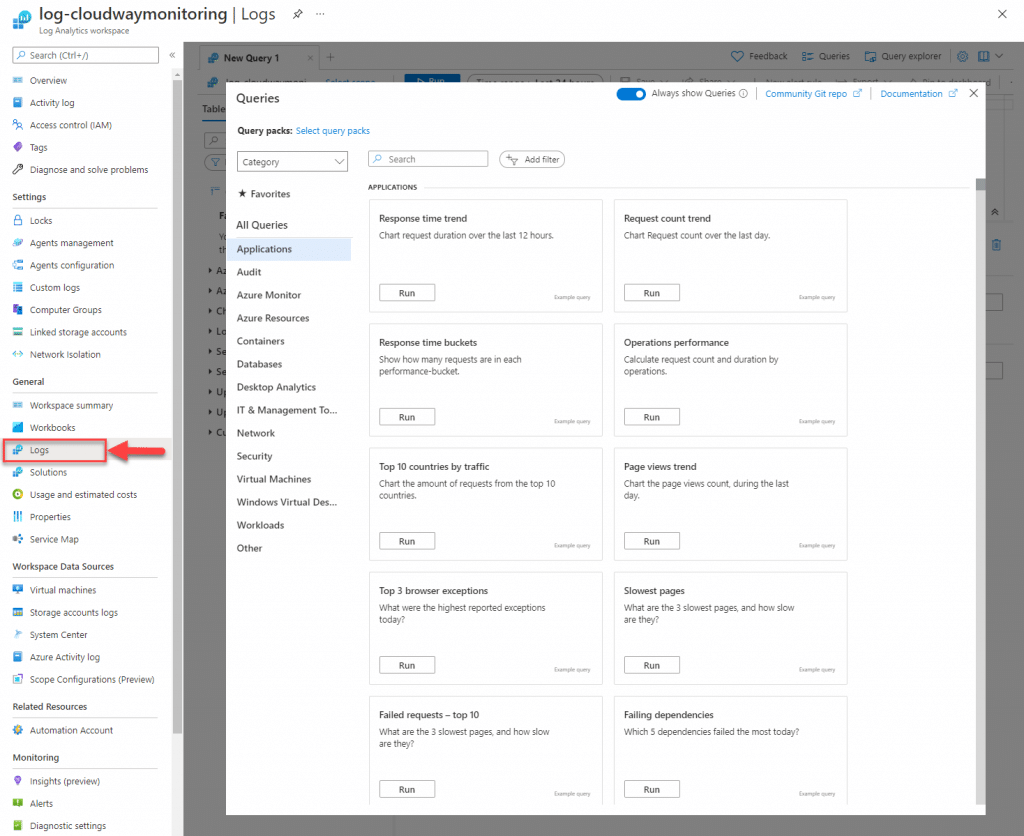Run the Page views trend query
Viewport: 1024px width, 836px height.
[x=652, y=541]
